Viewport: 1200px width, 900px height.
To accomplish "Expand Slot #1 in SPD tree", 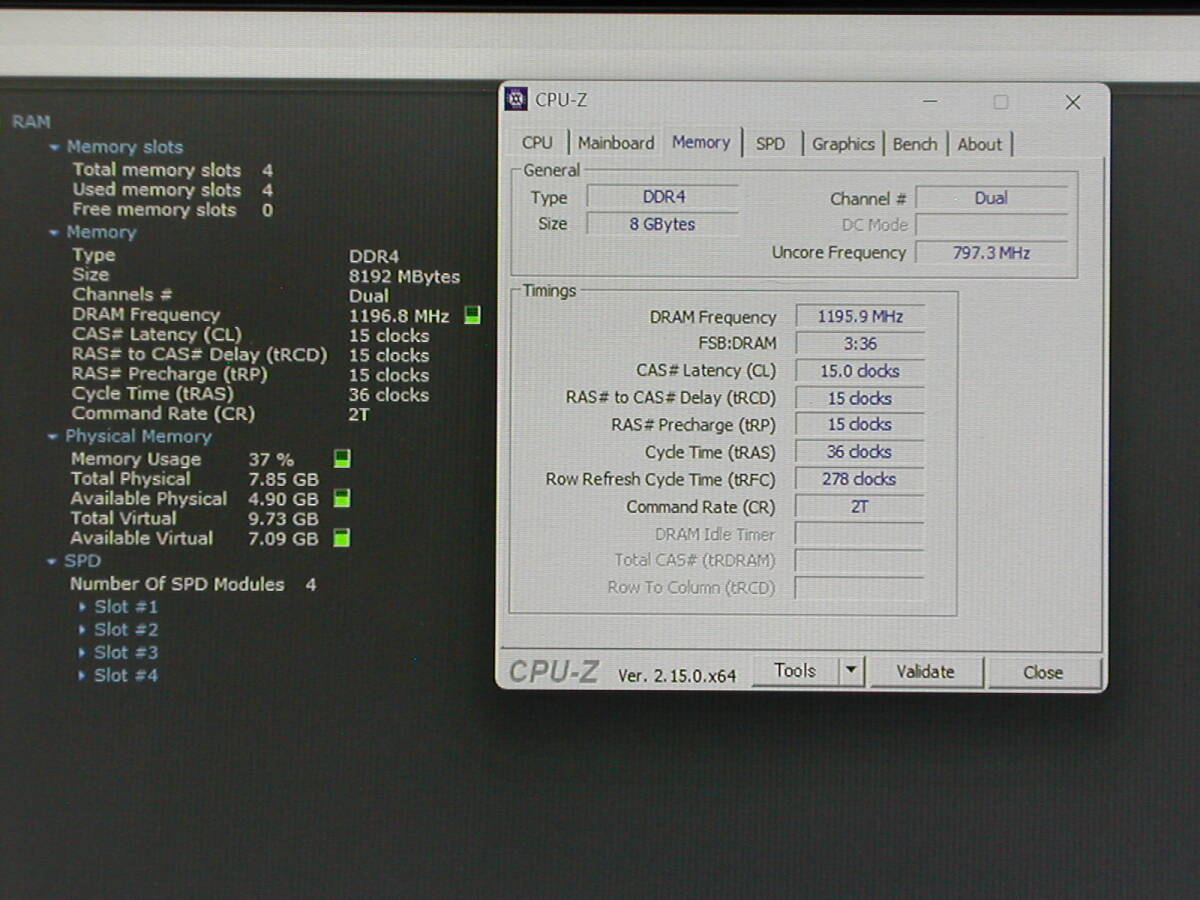I will [x=83, y=607].
